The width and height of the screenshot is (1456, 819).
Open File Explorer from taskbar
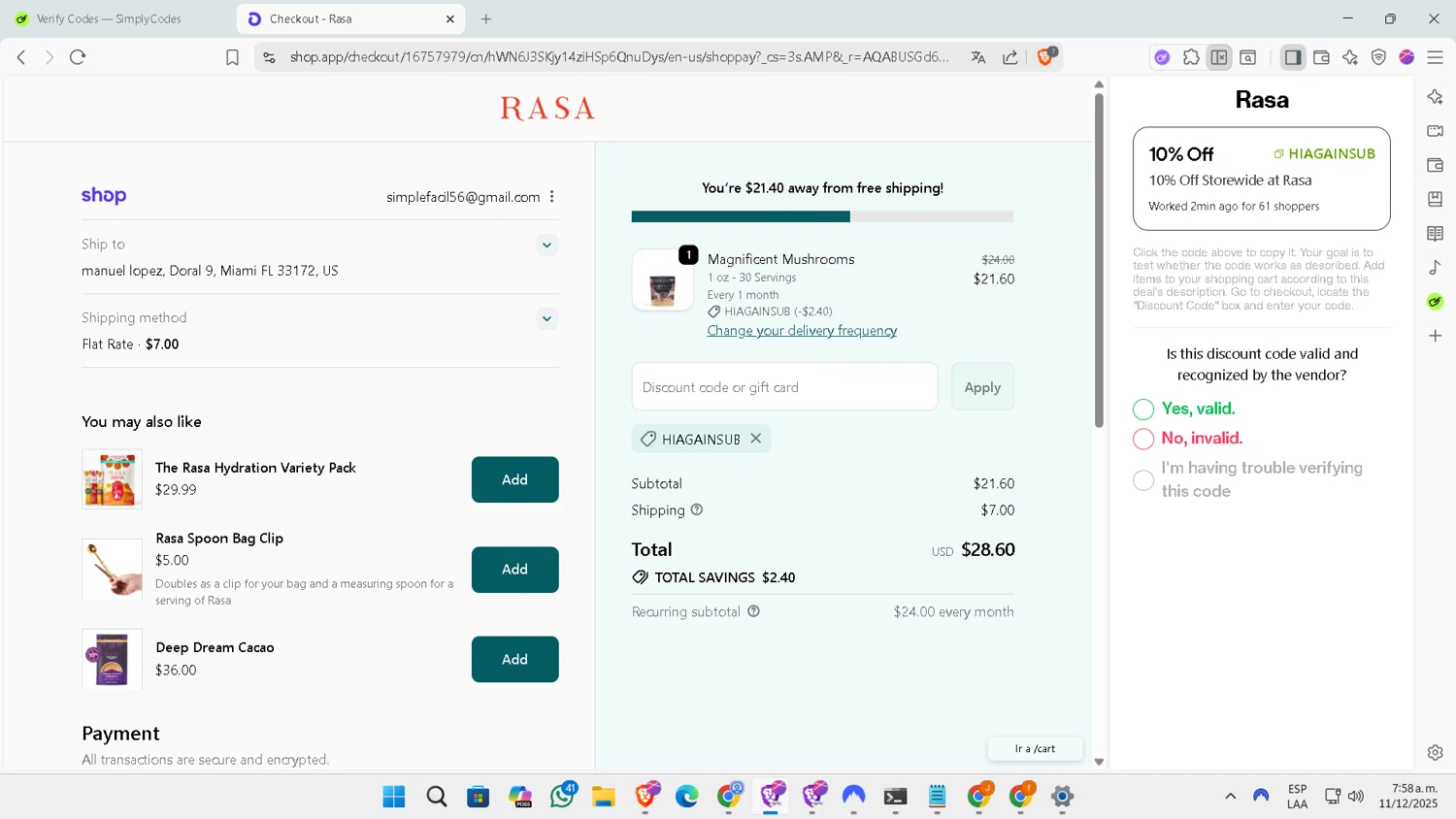pyautogui.click(x=603, y=797)
